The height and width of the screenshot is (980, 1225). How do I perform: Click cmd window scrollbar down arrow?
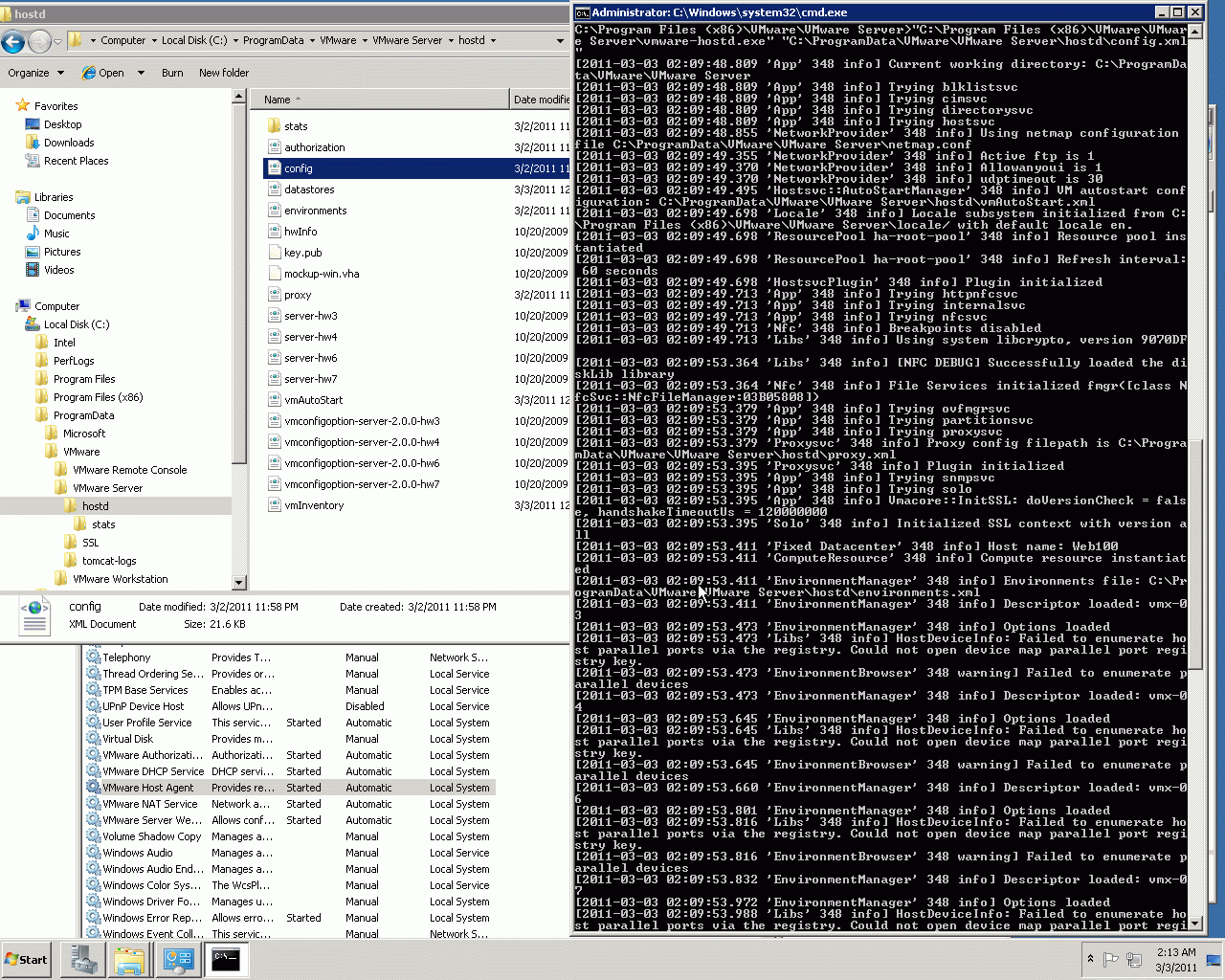[1194, 924]
